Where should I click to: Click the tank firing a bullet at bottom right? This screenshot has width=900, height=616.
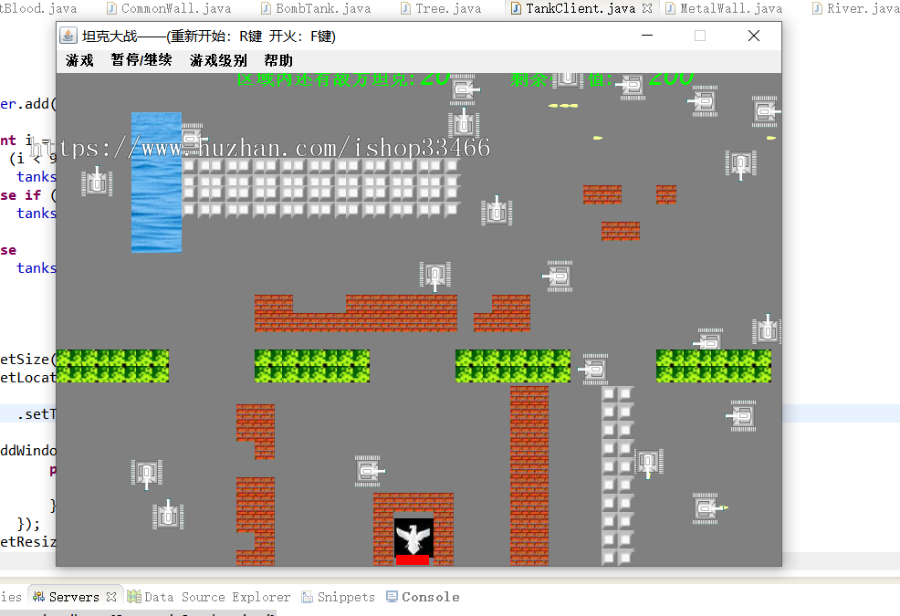[x=708, y=508]
